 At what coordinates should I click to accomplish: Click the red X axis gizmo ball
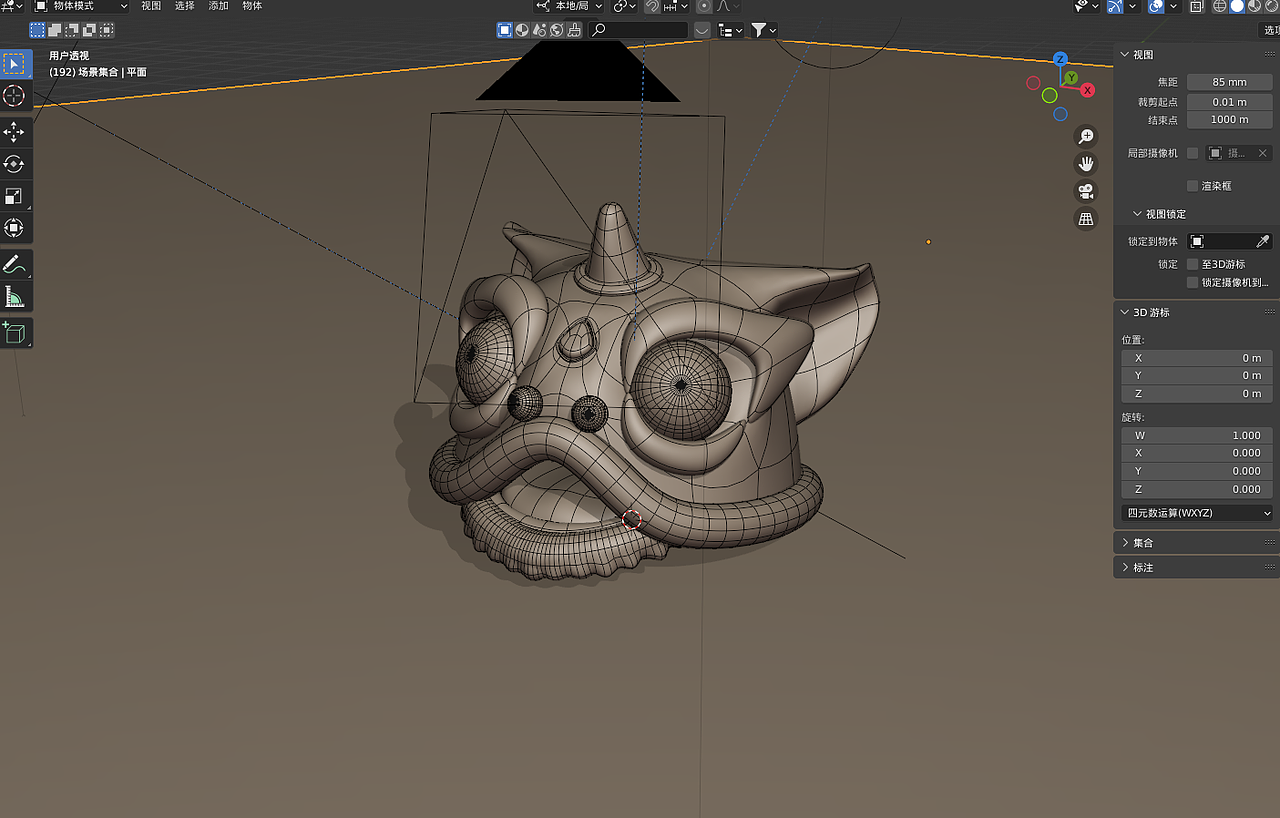coord(1087,90)
